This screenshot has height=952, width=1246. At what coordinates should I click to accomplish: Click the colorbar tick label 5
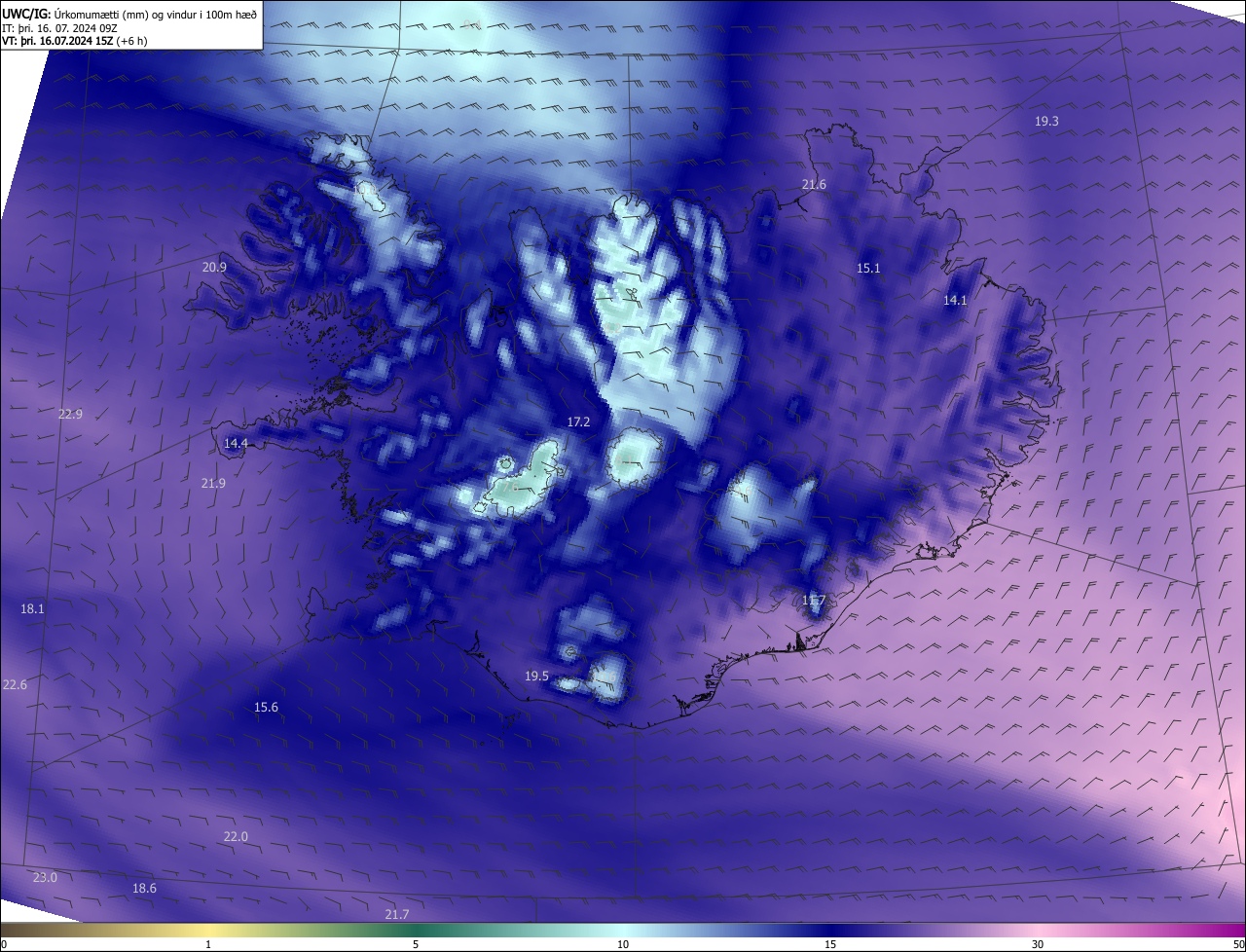coord(416,944)
